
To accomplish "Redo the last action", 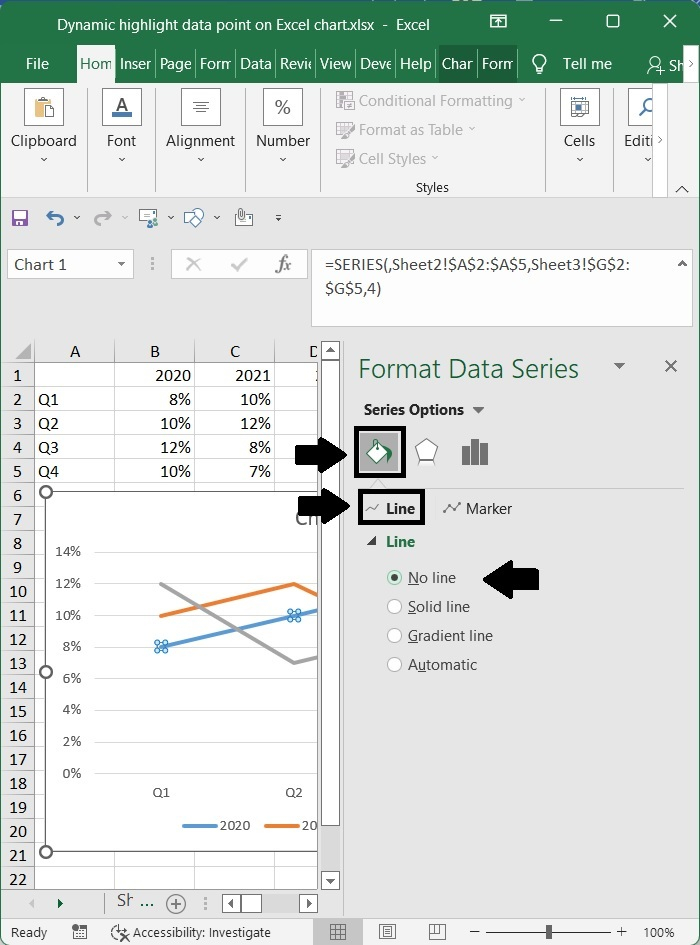I will click(x=102, y=218).
